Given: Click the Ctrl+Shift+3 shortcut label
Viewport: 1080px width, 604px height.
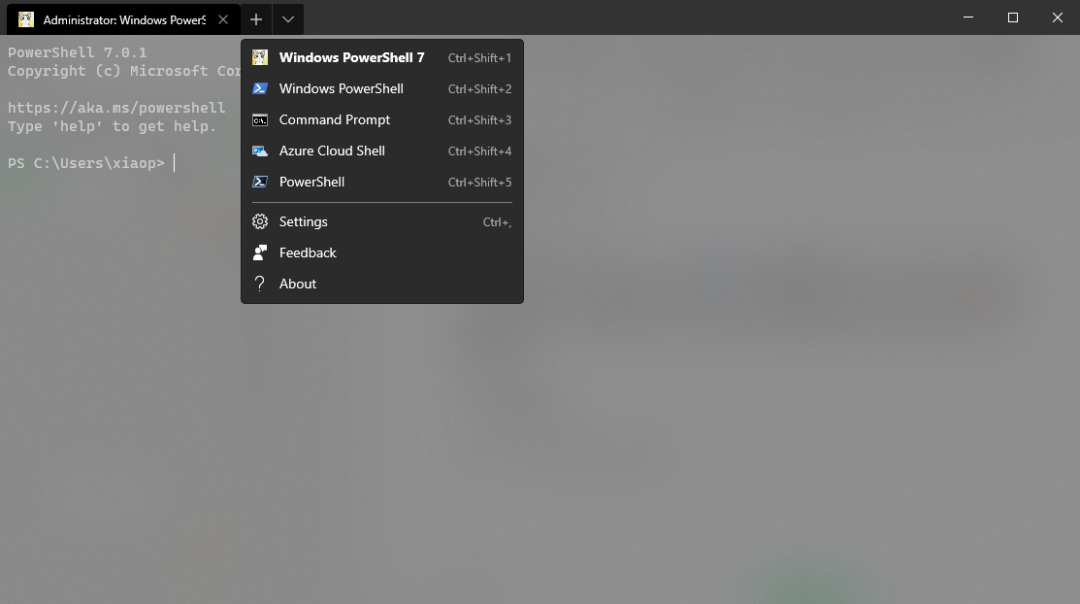Looking at the screenshot, I should [x=479, y=120].
